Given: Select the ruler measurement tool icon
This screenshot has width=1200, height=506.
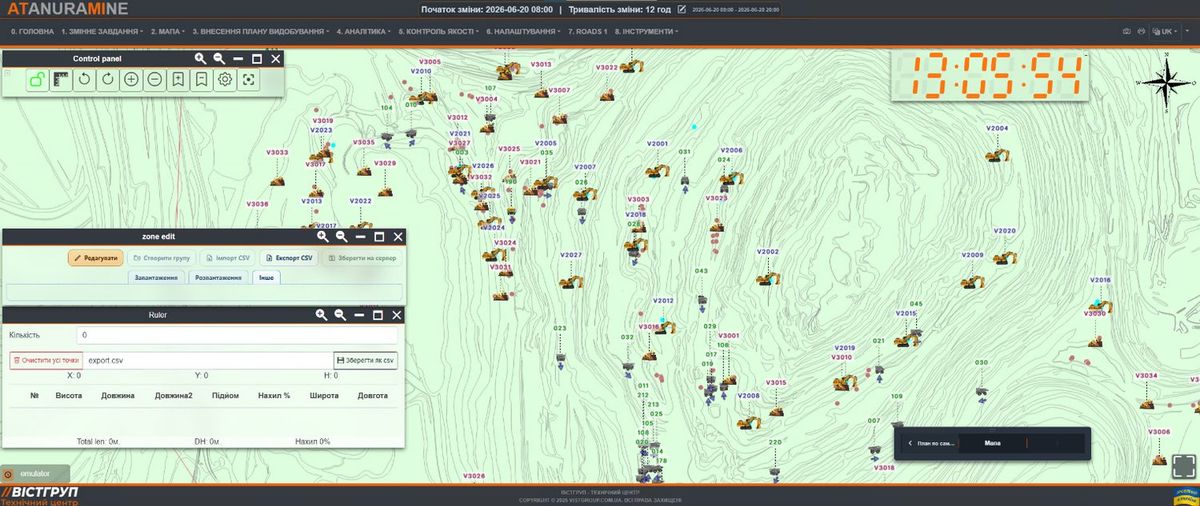Looking at the screenshot, I should 60,79.
